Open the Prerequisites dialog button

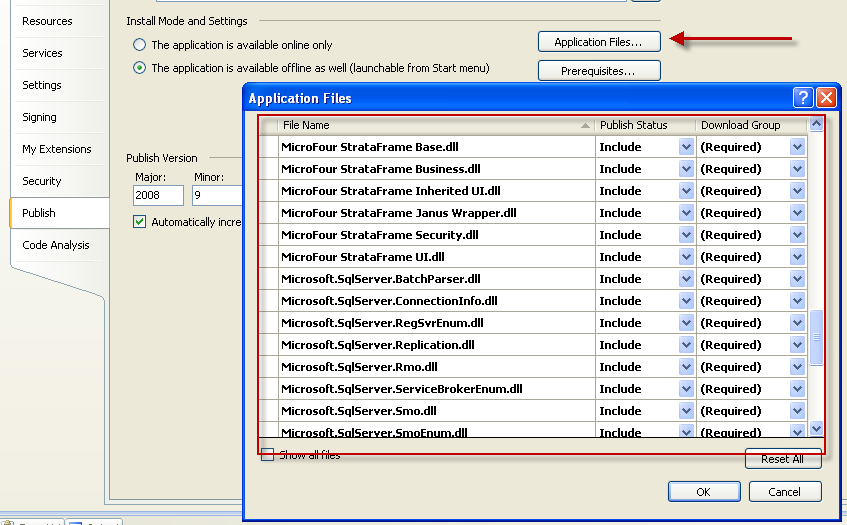[x=599, y=71]
